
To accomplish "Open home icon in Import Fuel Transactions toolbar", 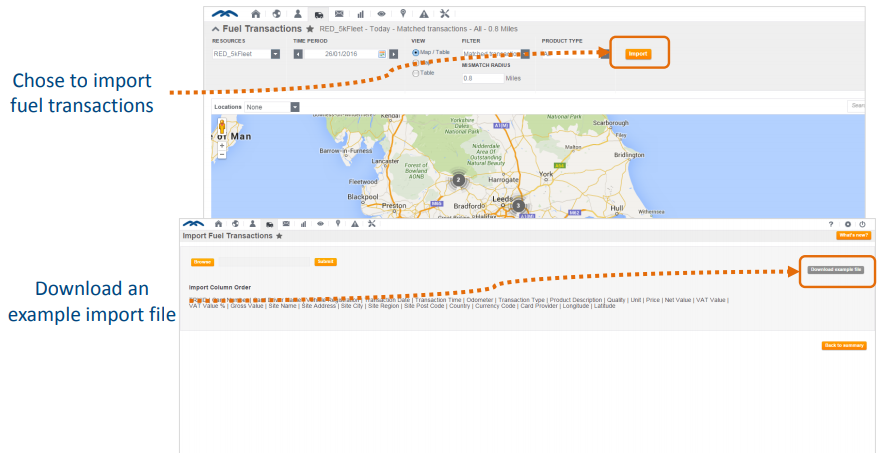I will coord(218,224).
